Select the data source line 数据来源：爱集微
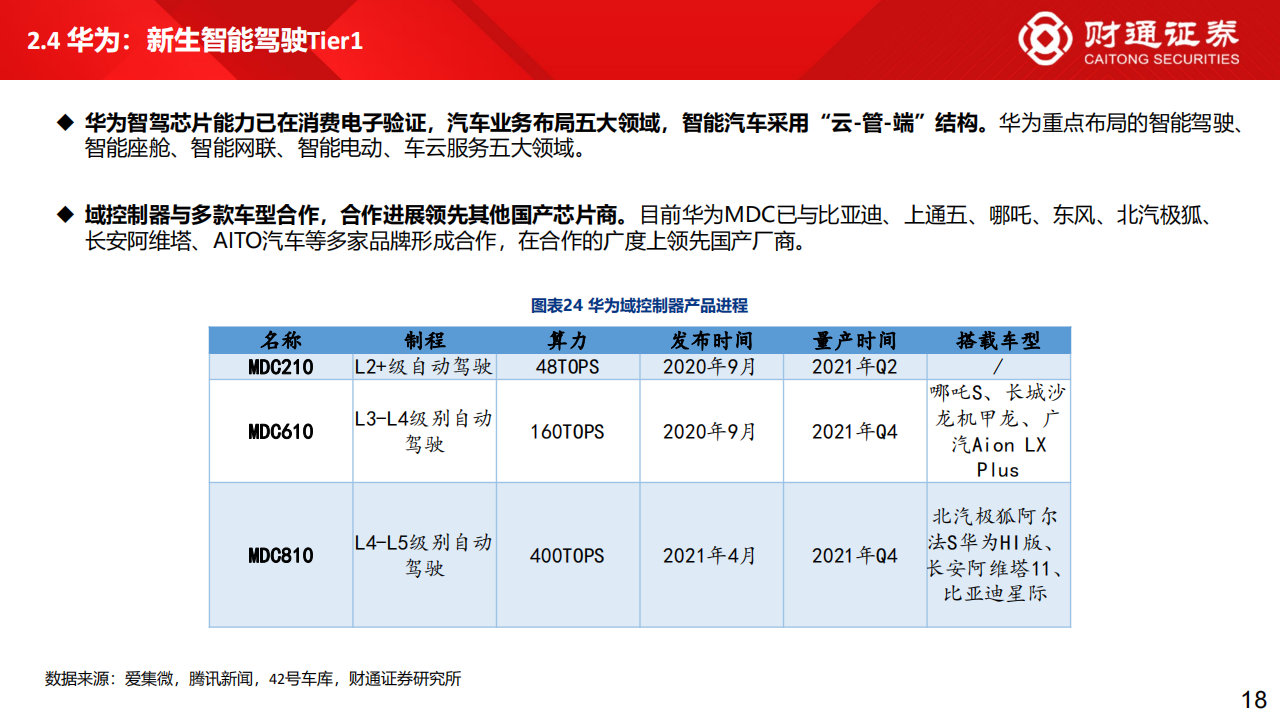The width and height of the screenshot is (1280, 720). (x=253, y=679)
